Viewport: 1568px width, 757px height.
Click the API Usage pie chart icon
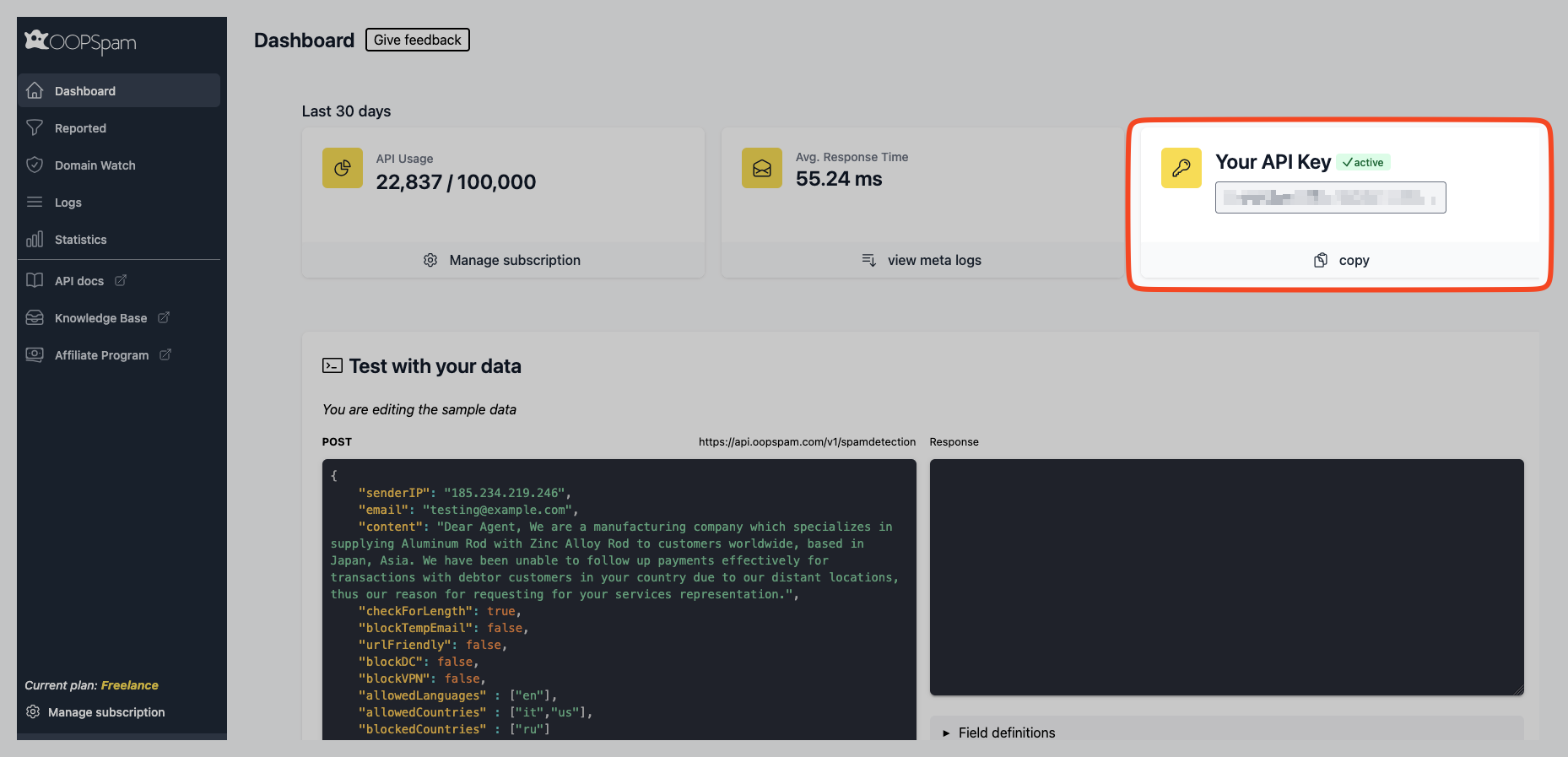[x=342, y=168]
